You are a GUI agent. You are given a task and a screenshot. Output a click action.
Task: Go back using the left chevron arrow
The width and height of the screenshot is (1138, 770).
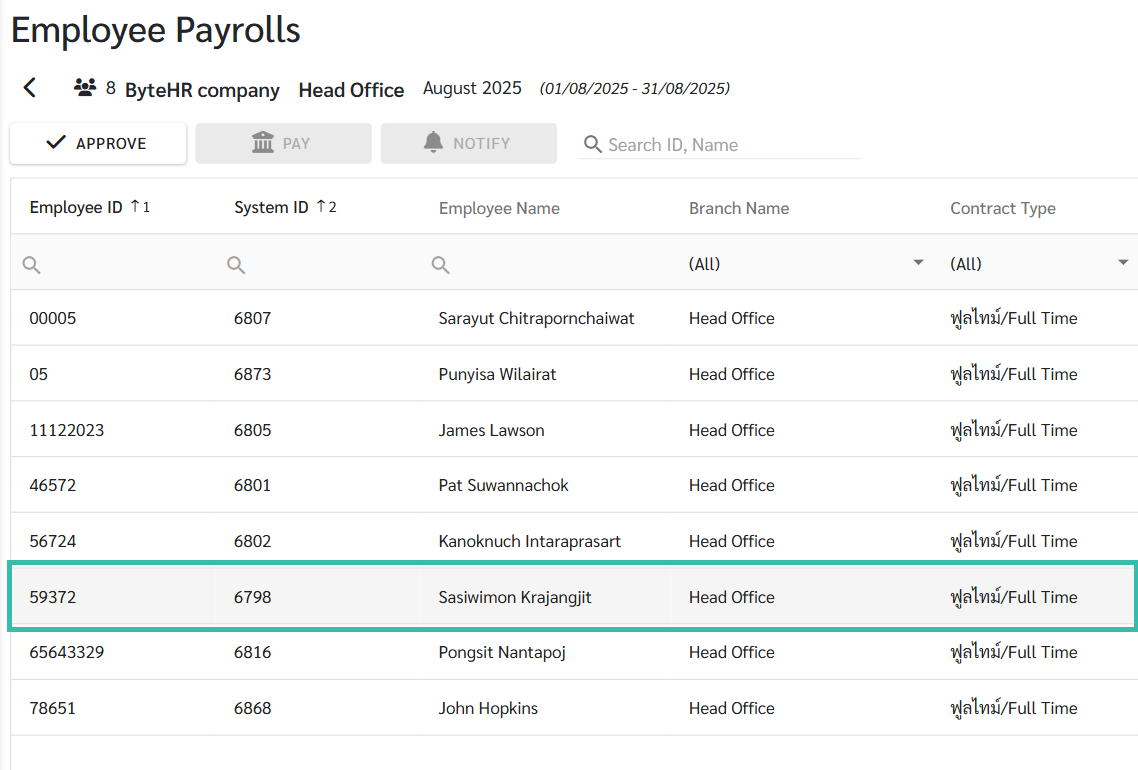tap(30, 88)
